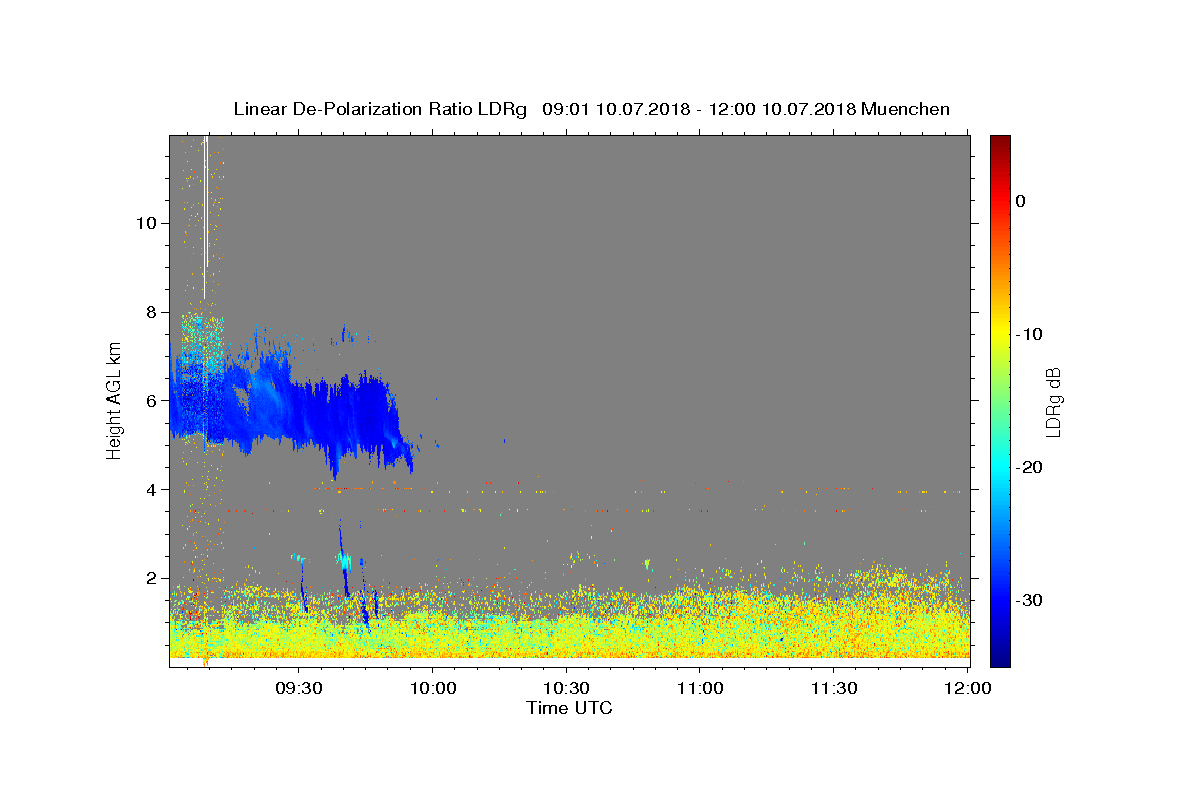Click the dark blue bottom of colorbar
This screenshot has width=1200, height=800.
pos(1000,658)
